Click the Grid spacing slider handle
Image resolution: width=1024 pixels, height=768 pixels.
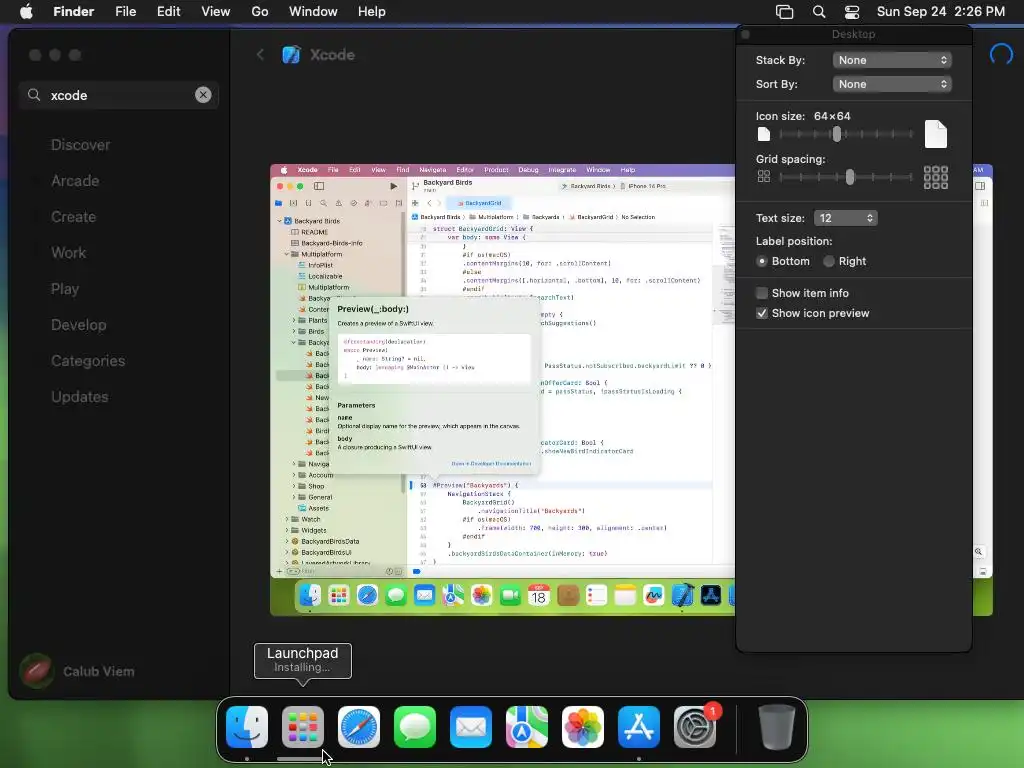pos(850,177)
